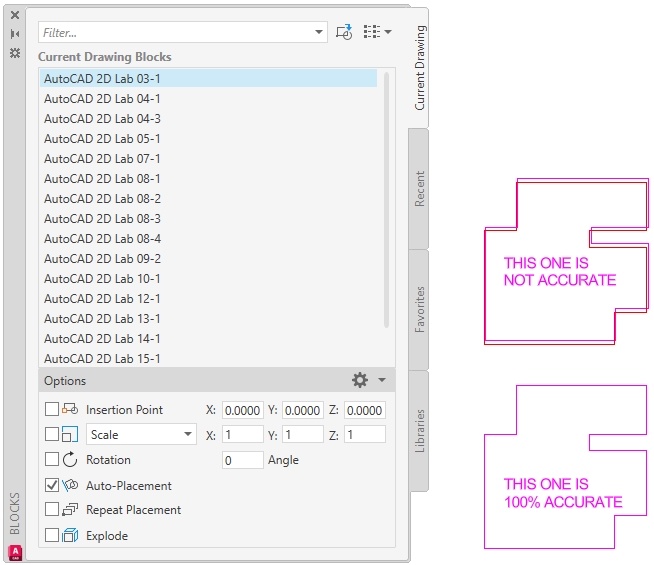Select block AutoCAD 2D Lab 08-1
Image resolution: width=654 pixels, height=565 pixels.
pos(208,179)
